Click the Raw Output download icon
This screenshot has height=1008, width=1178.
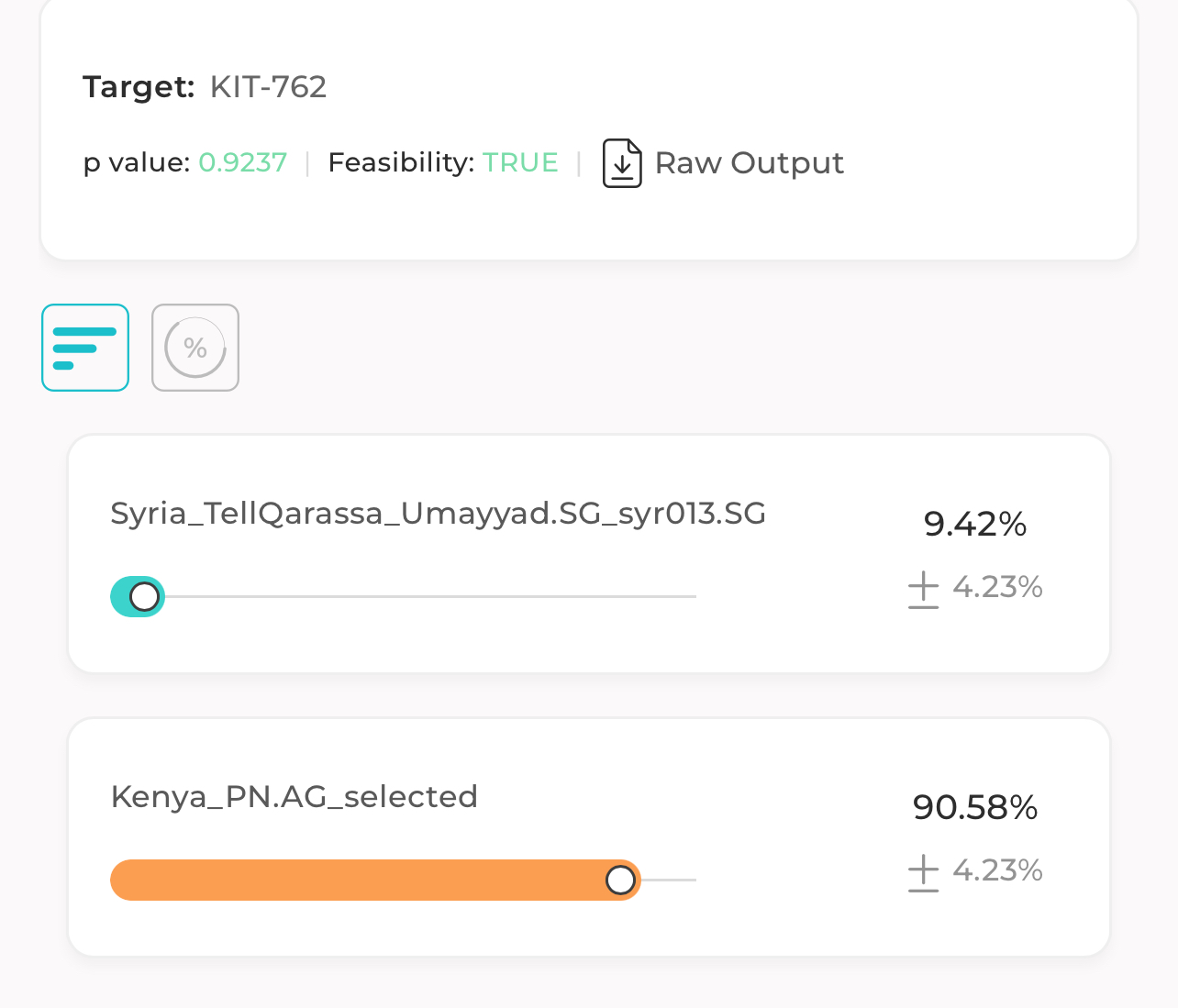[x=621, y=163]
